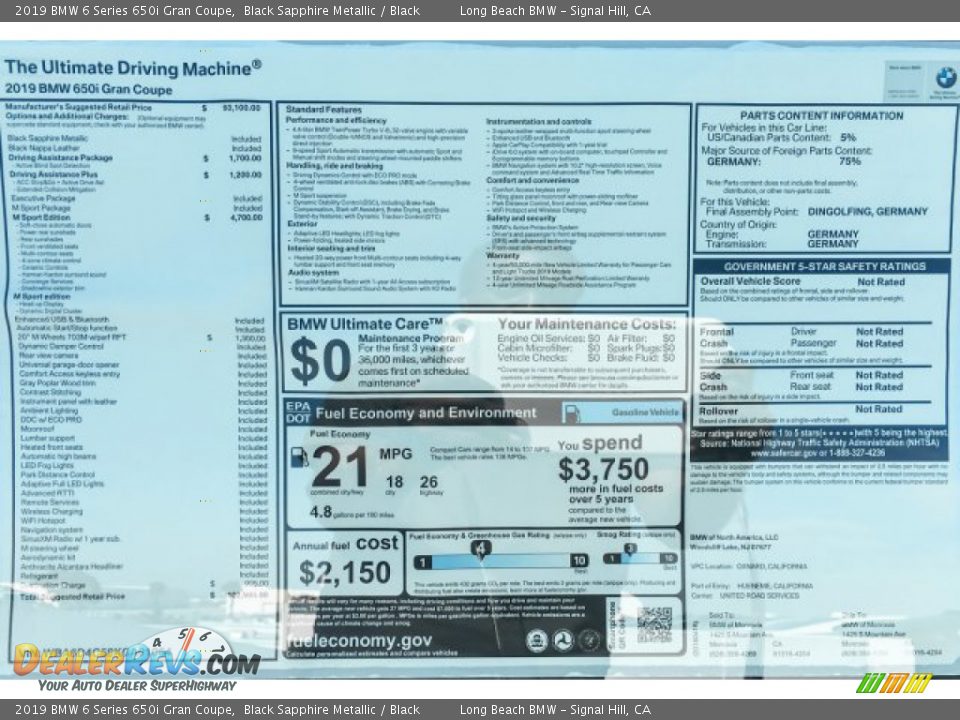
Task: Click the BMW roundel logo
Action: pyautogui.click(x=945, y=77)
